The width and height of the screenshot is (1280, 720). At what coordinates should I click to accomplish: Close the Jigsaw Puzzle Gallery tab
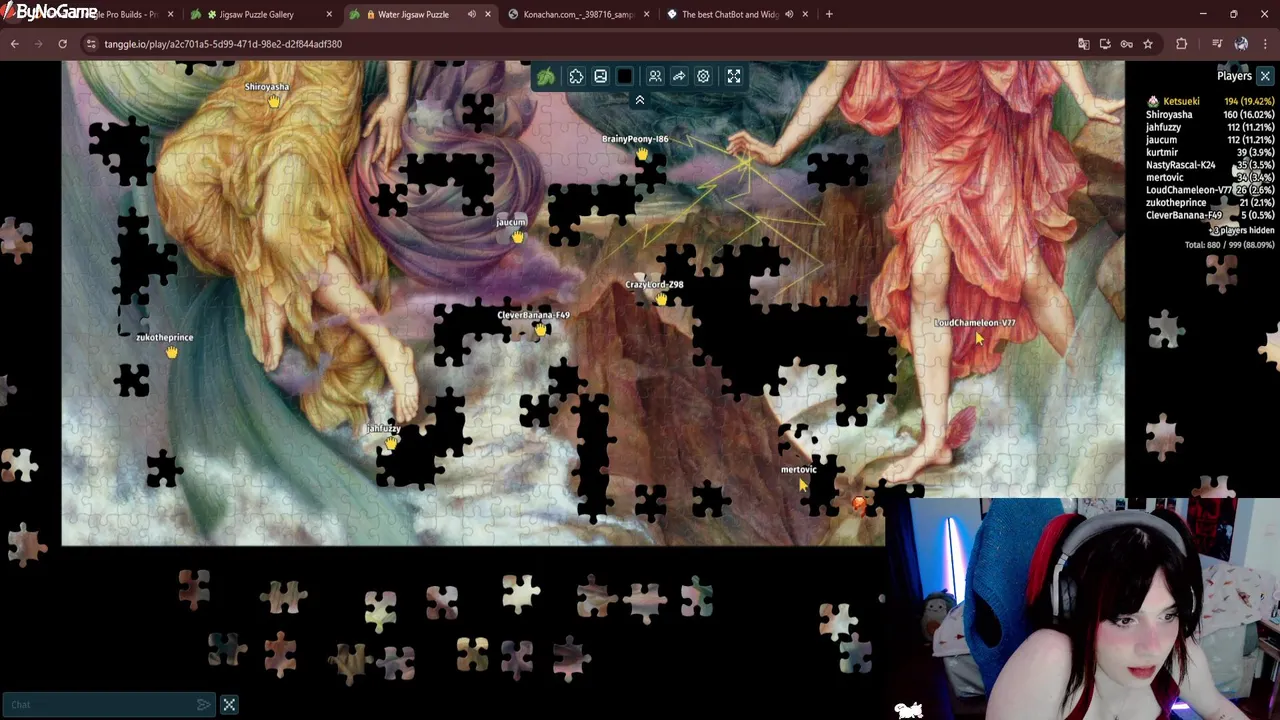(x=329, y=14)
